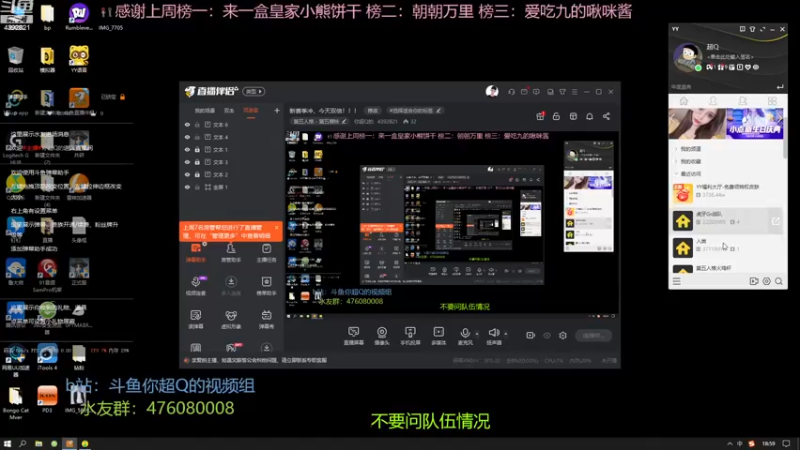
Task: Toggle the preview eye icon beside settings gear
Action: pos(547,335)
